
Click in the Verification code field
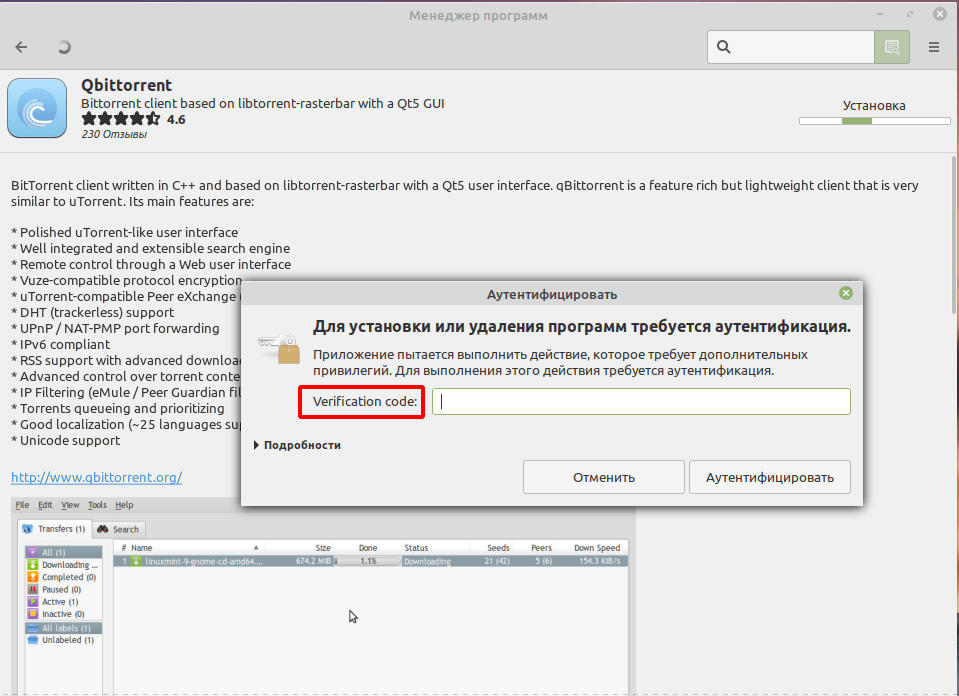click(641, 401)
